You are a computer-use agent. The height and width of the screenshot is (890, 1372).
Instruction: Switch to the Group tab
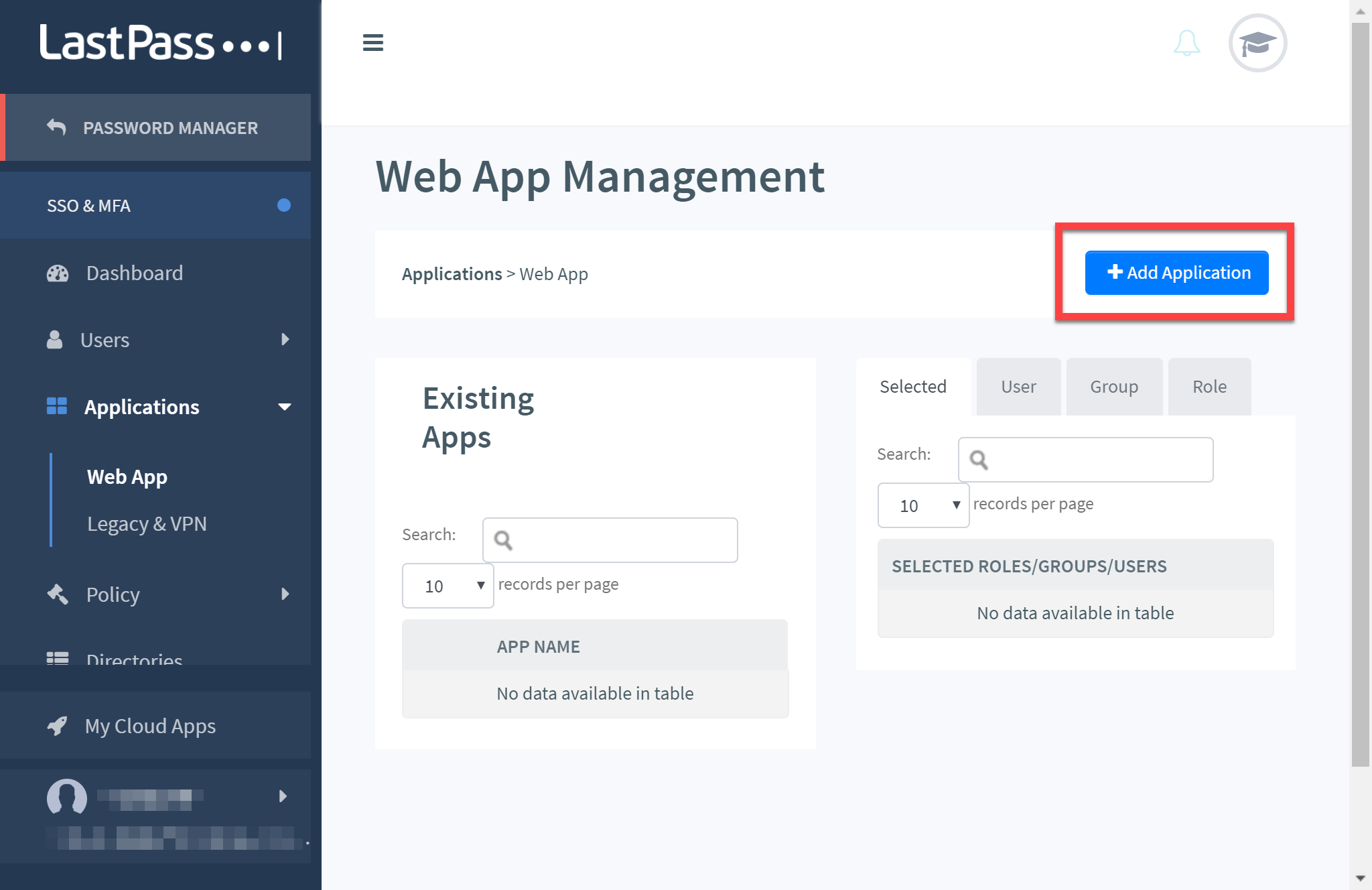pos(1114,387)
